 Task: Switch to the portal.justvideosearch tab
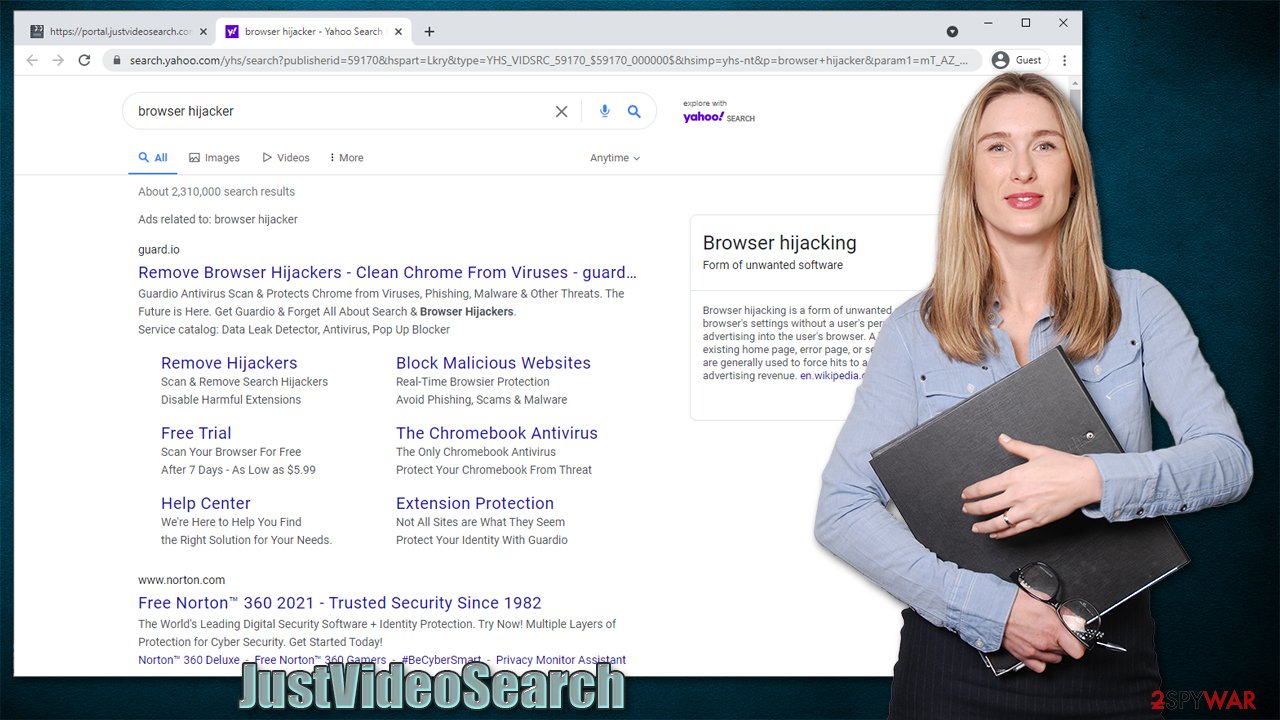118,32
